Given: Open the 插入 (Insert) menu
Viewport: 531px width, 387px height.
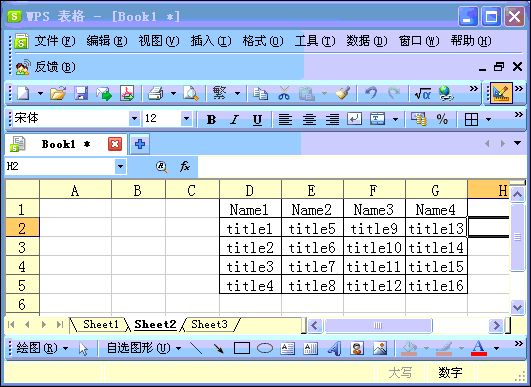Looking at the screenshot, I should pos(211,41).
